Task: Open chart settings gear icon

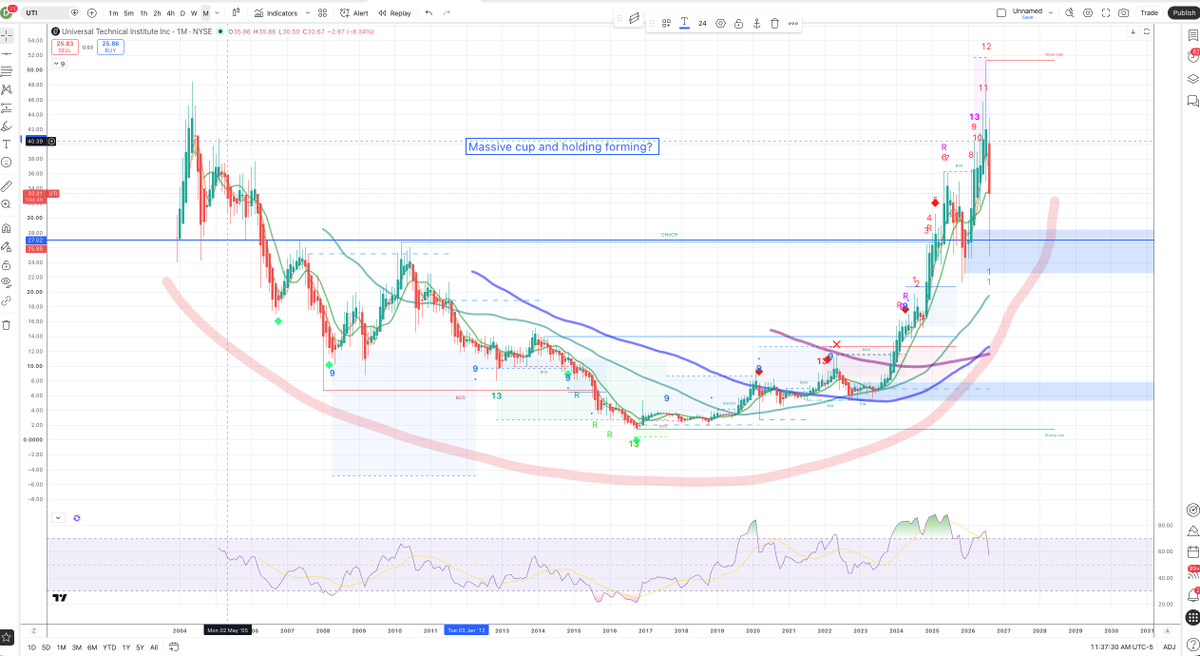Action: pos(1088,13)
